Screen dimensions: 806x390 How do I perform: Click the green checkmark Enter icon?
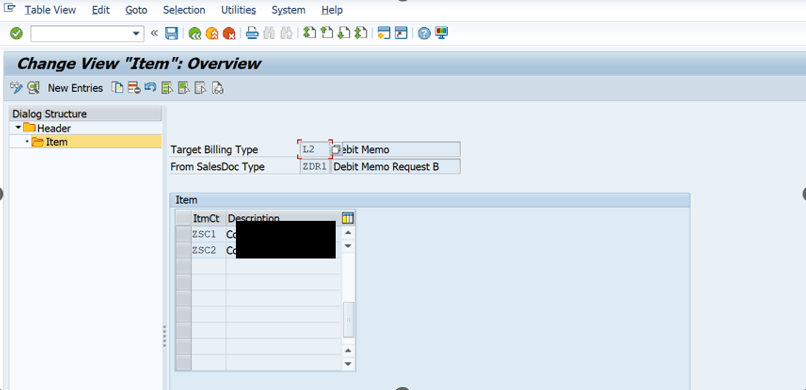[x=16, y=33]
